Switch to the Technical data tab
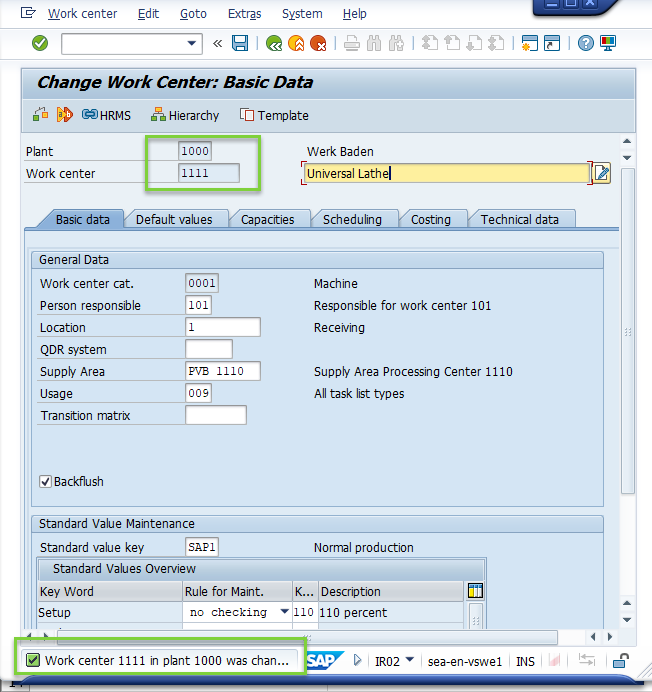The width and height of the screenshot is (652, 692). point(520,219)
